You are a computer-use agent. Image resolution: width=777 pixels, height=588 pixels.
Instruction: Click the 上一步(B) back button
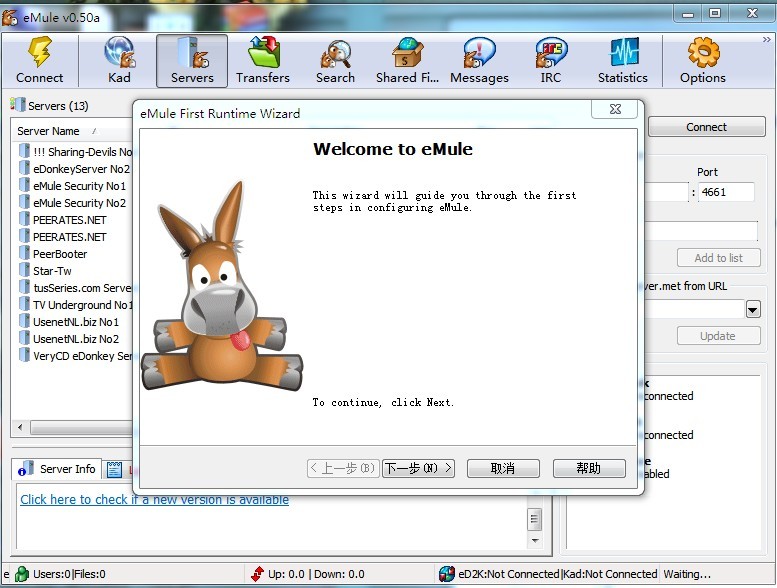click(x=343, y=468)
